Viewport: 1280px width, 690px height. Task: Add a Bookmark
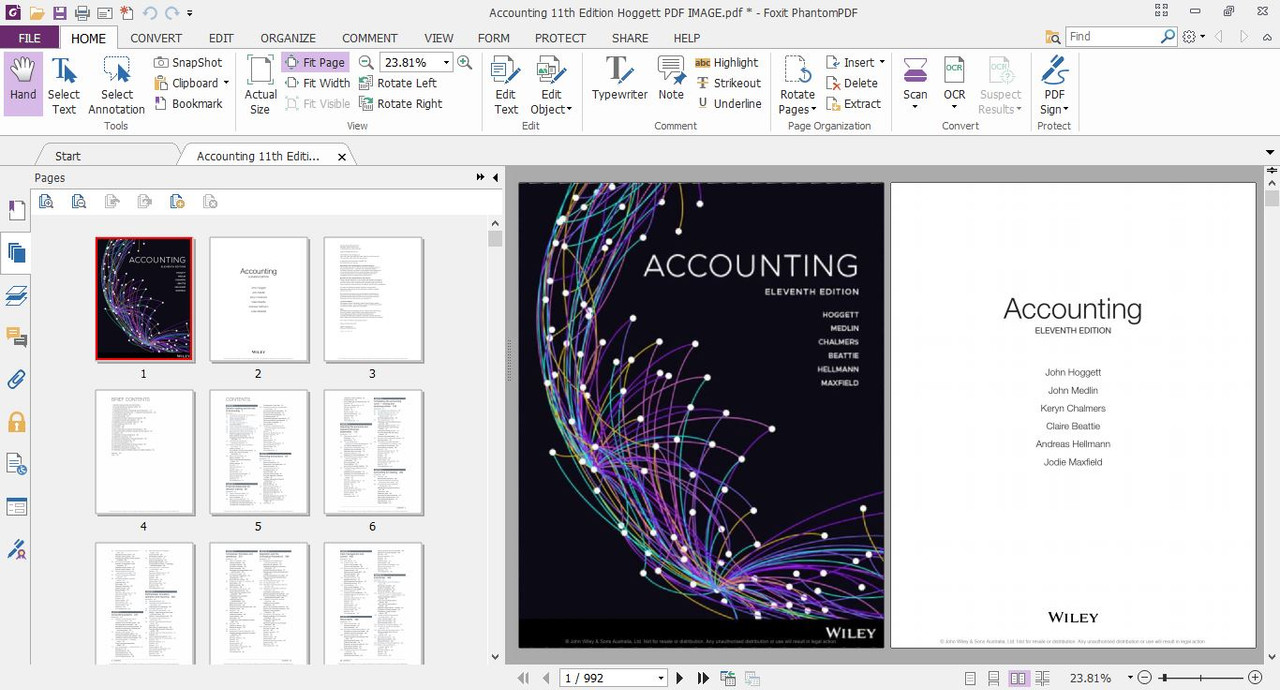[x=189, y=104]
